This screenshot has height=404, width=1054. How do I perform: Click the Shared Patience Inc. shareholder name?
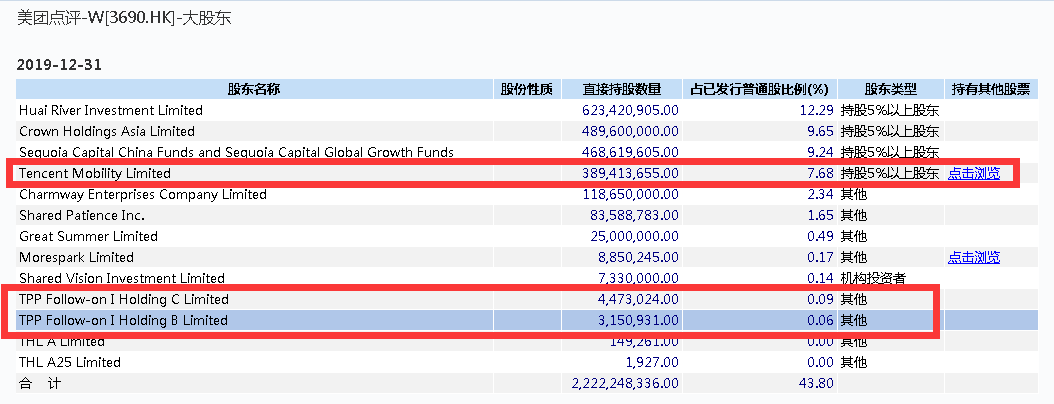pos(82,216)
